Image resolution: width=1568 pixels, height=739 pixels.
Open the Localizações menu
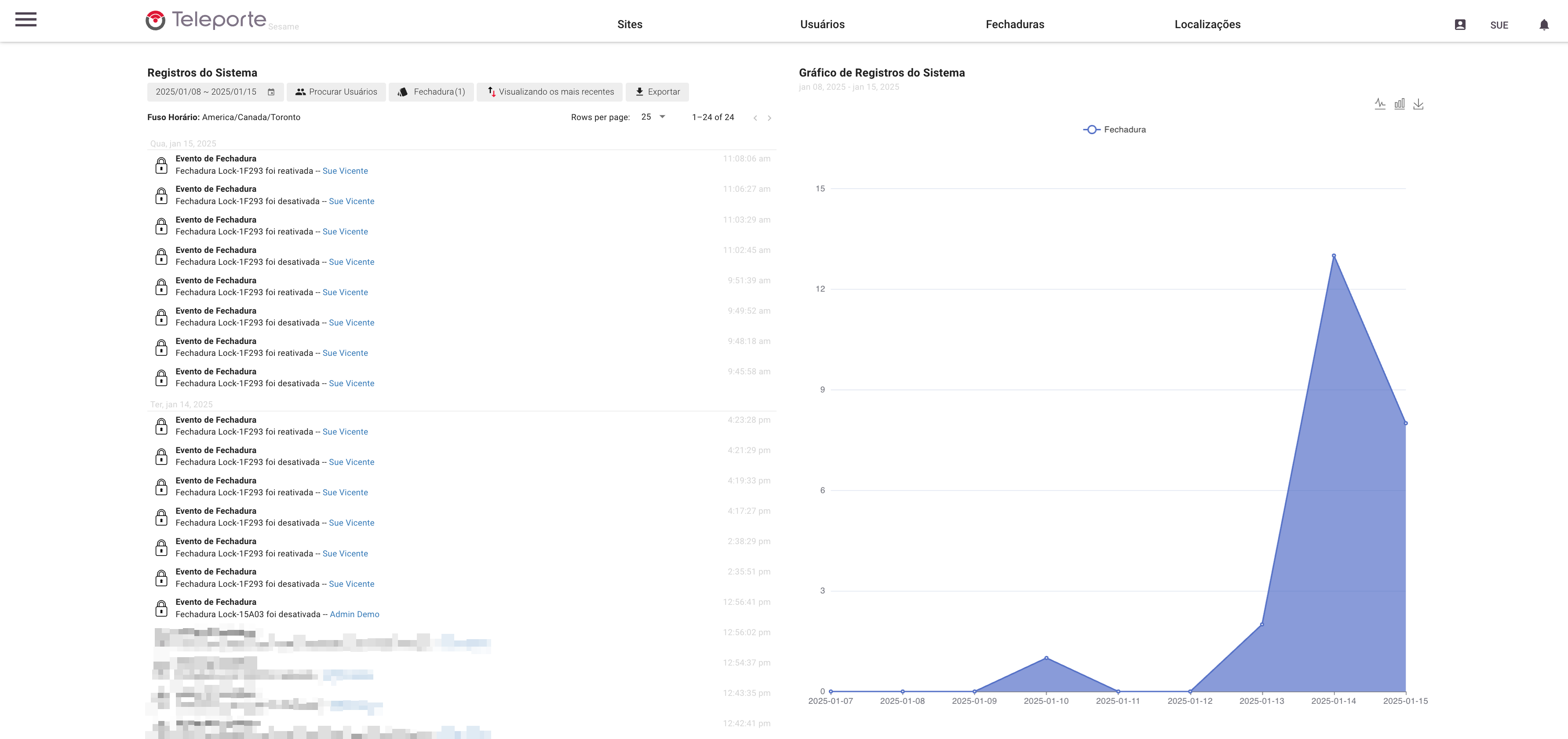1207,24
